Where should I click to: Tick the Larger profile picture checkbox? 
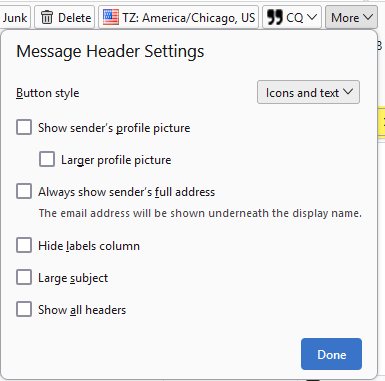pos(47,160)
